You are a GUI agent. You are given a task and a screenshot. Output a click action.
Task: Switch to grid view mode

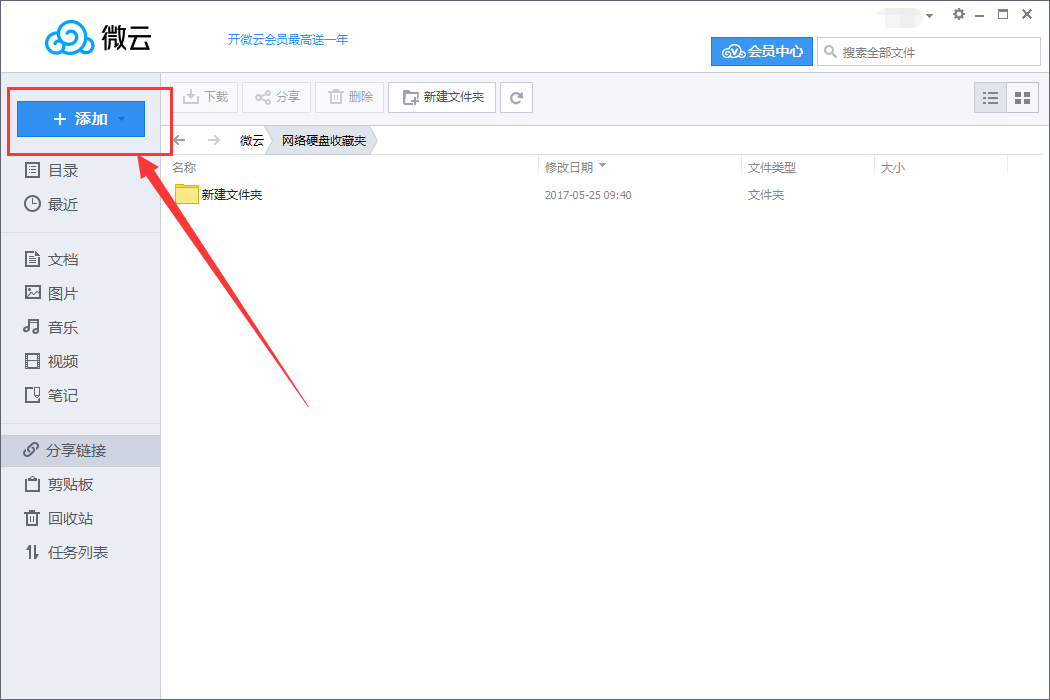tap(1022, 97)
